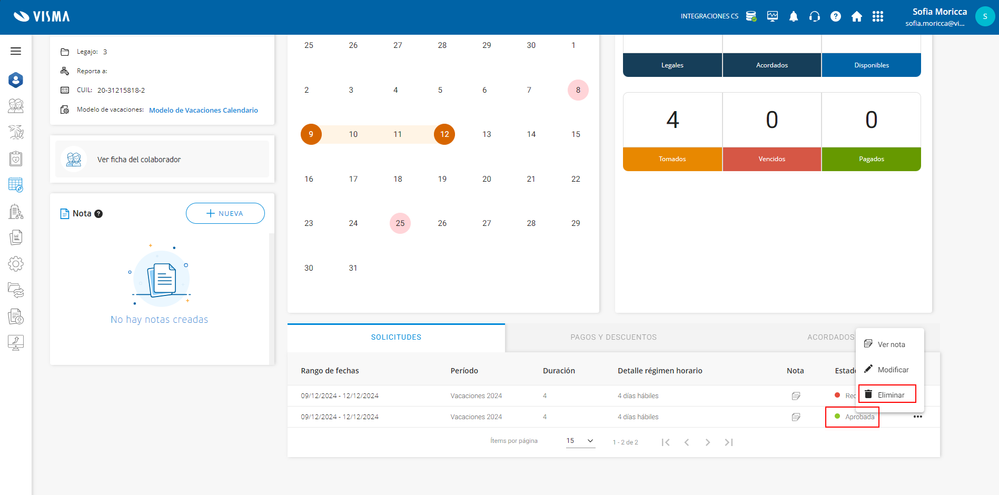Viewport: 999px width, 495px height.
Task: Open Ver ficha del colaborador
Action: pos(162,159)
